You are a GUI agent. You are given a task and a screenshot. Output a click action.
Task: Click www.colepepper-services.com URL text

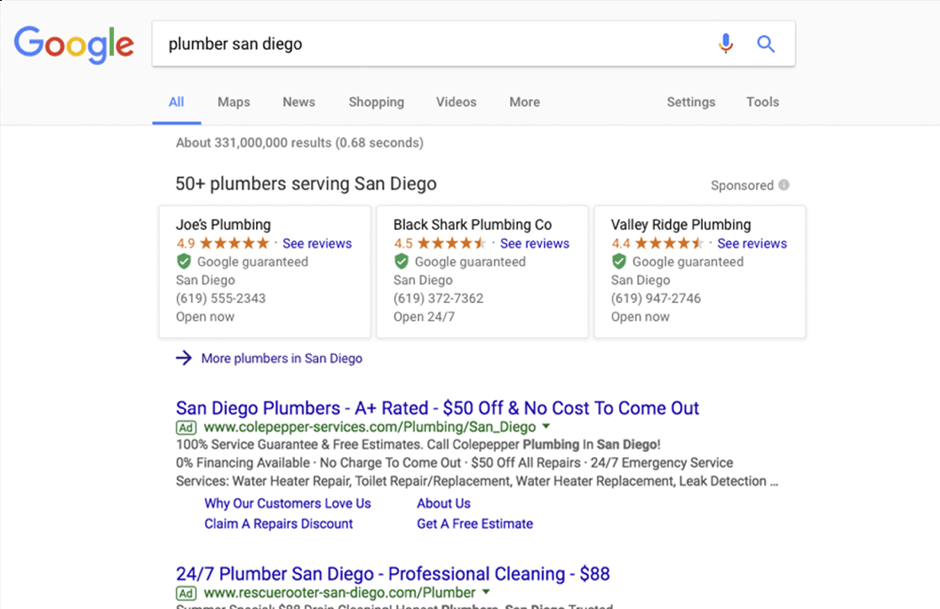pos(370,427)
